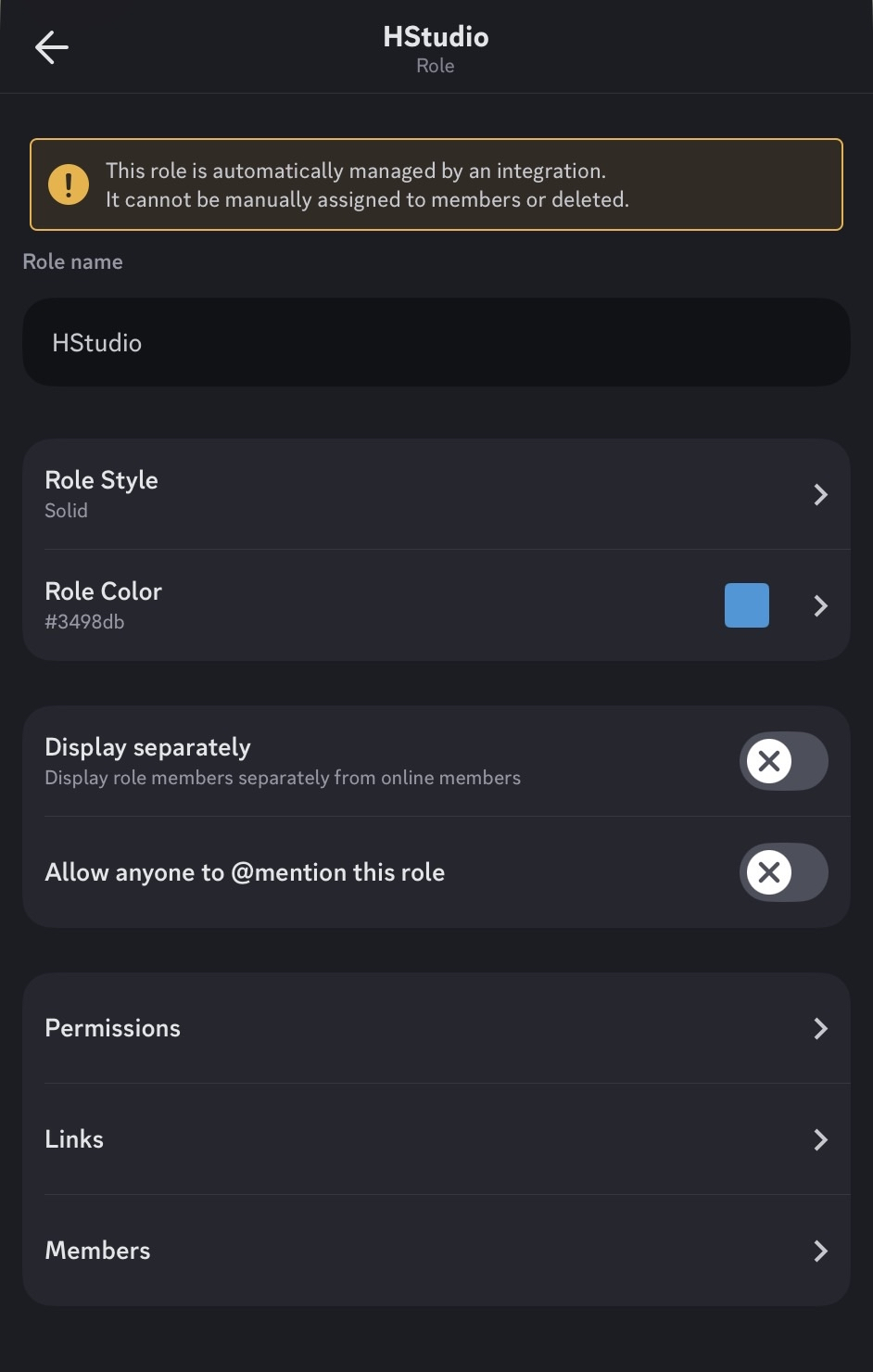Enable Allow anyone to @mention this role
This screenshot has width=873, height=1372.
783,872
